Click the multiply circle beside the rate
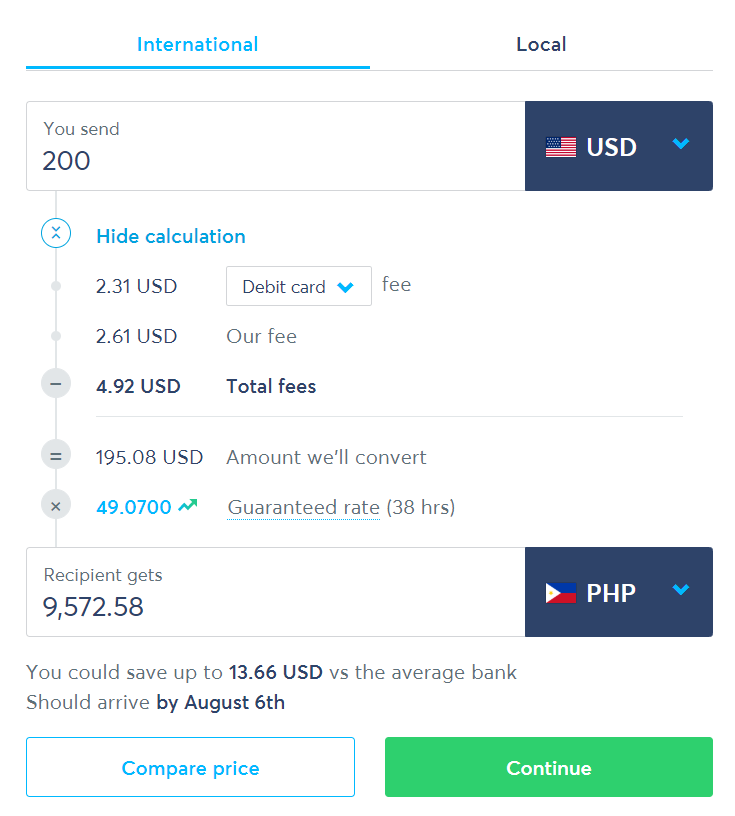The image size is (735, 816). coord(56,506)
